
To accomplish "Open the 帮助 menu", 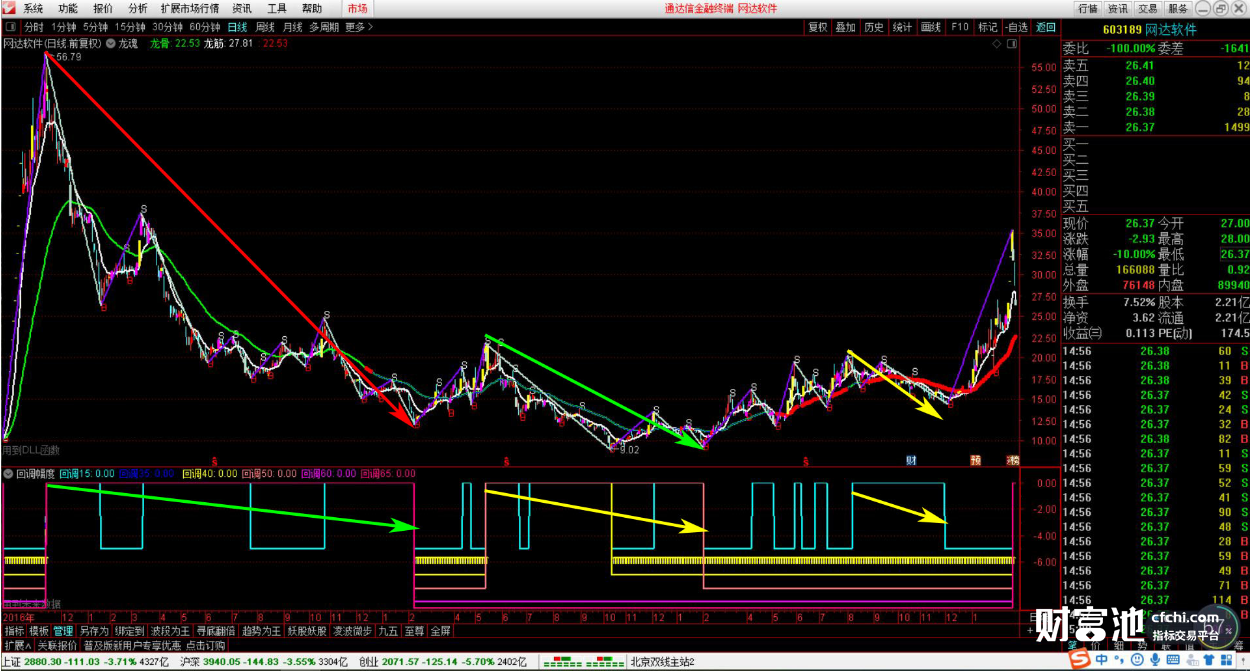I will pyautogui.click(x=312, y=8).
